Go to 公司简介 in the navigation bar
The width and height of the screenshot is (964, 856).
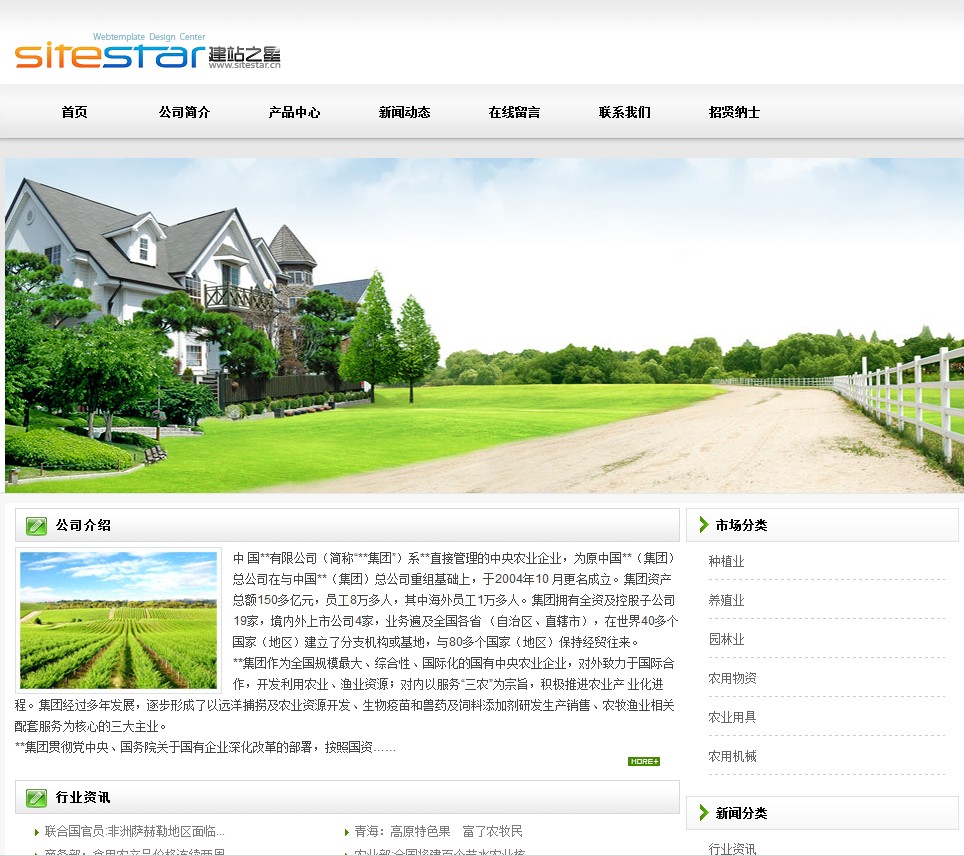(184, 112)
